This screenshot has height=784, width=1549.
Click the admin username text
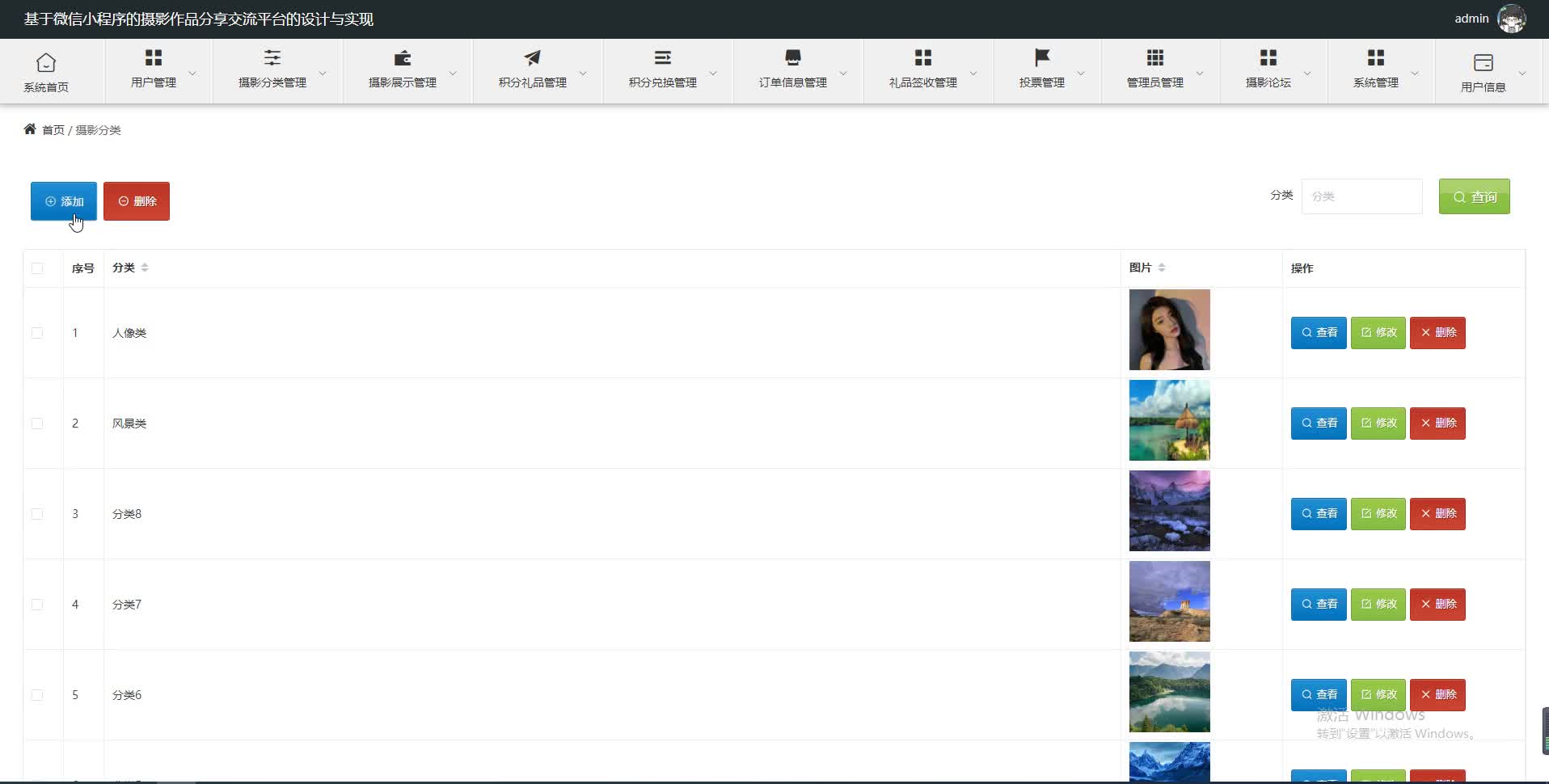pyautogui.click(x=1471, y=19)
